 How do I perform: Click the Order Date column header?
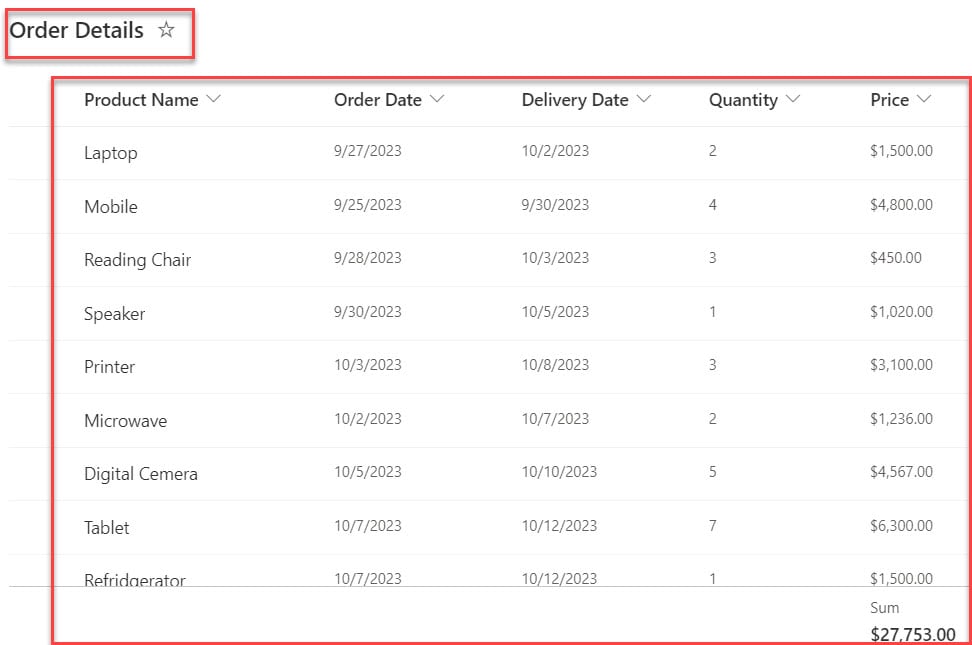click(x=378, y=100)
